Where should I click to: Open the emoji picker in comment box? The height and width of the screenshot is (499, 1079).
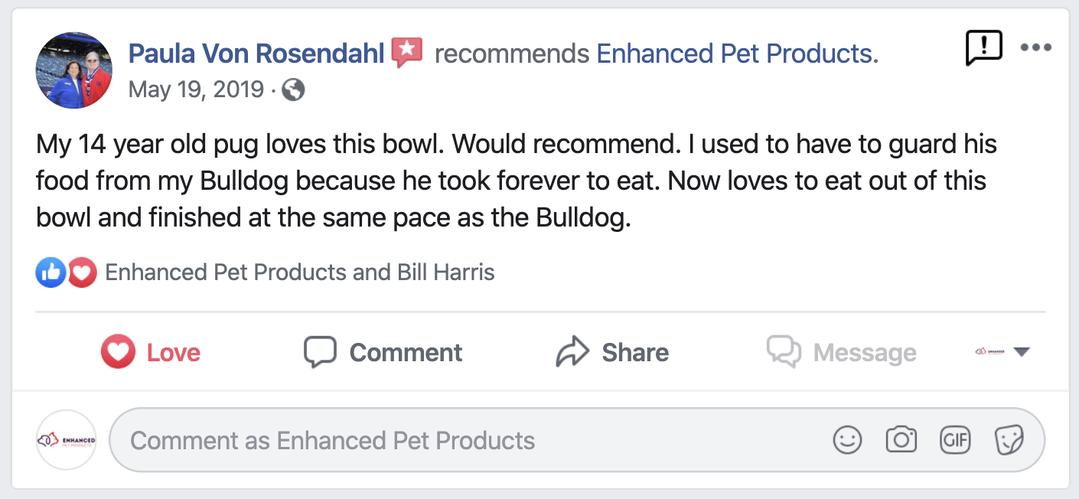(x=847, y=440)
